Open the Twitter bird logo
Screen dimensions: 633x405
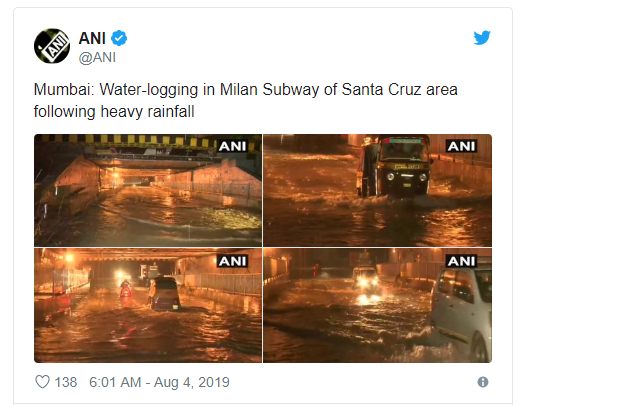tap(482, 38)
